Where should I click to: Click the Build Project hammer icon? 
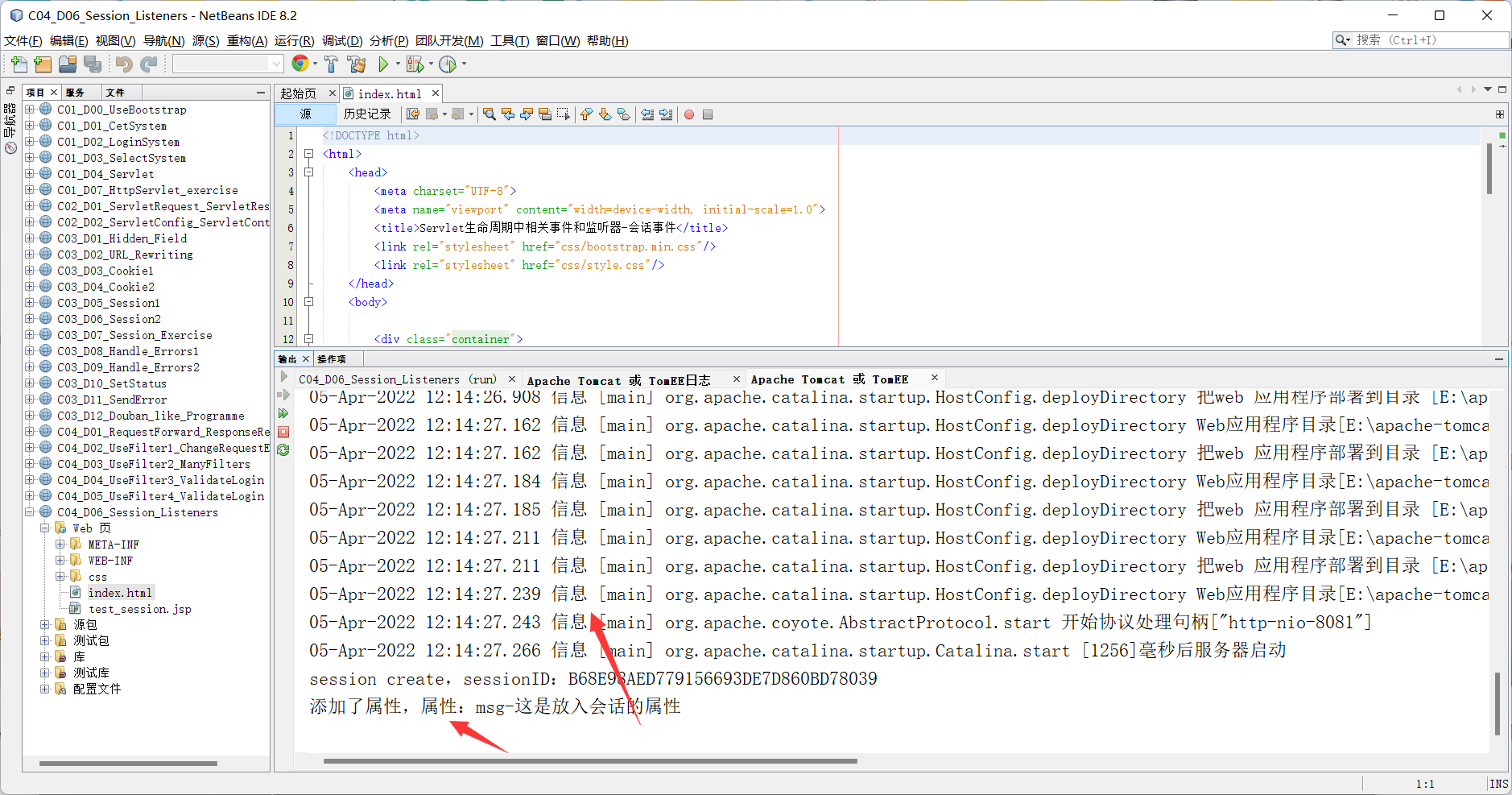(x=331, y=64)
